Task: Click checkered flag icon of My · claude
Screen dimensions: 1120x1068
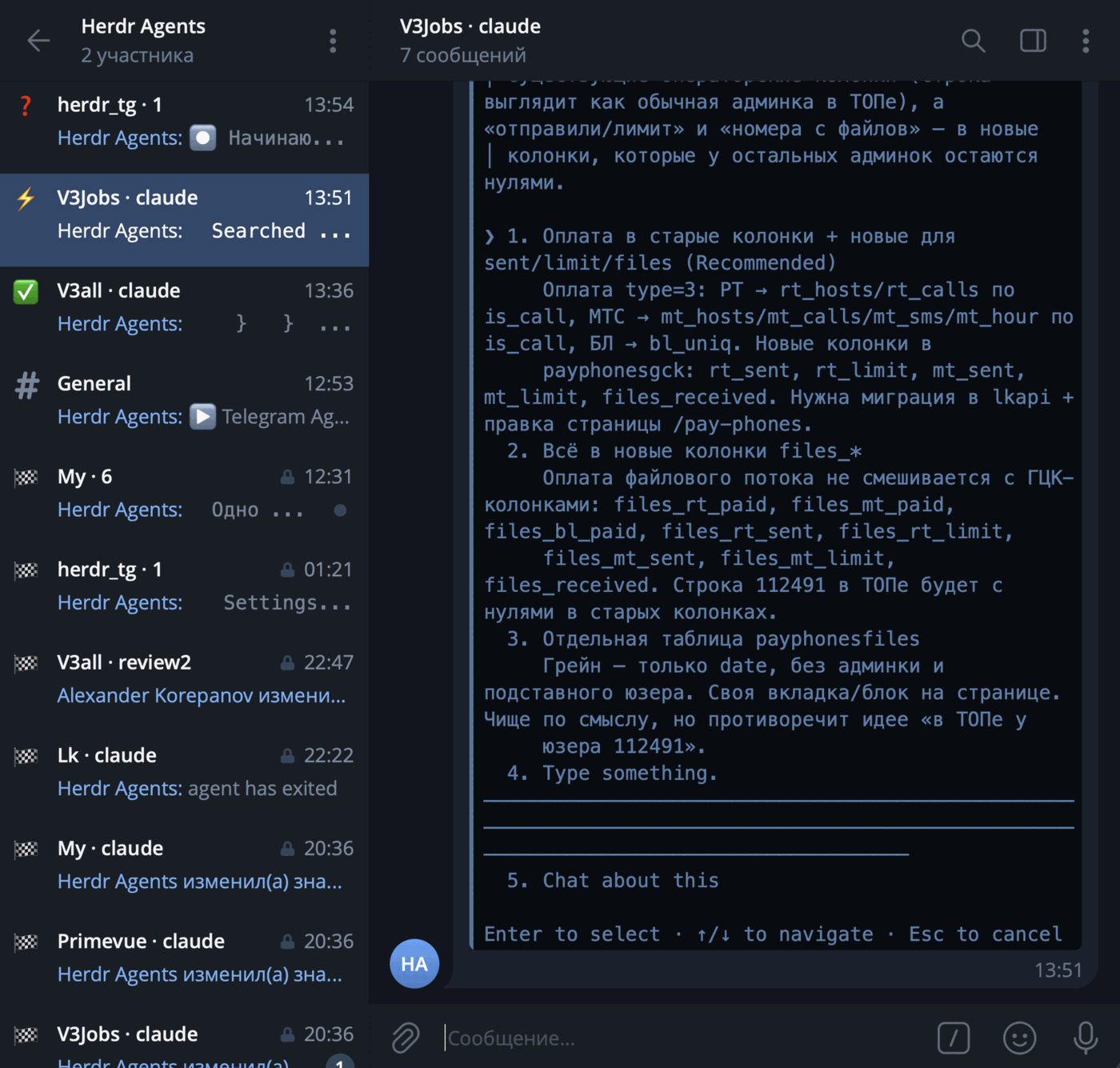Action: 26,849
